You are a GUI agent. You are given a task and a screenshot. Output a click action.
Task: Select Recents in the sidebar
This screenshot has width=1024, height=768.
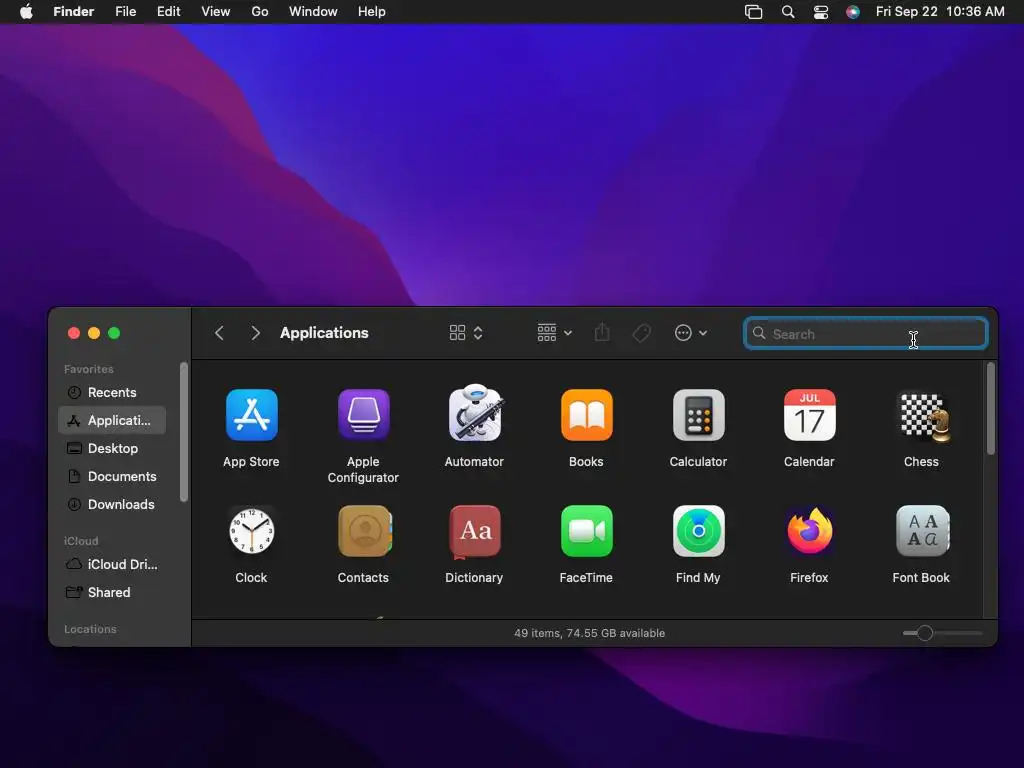pos(112,392)
